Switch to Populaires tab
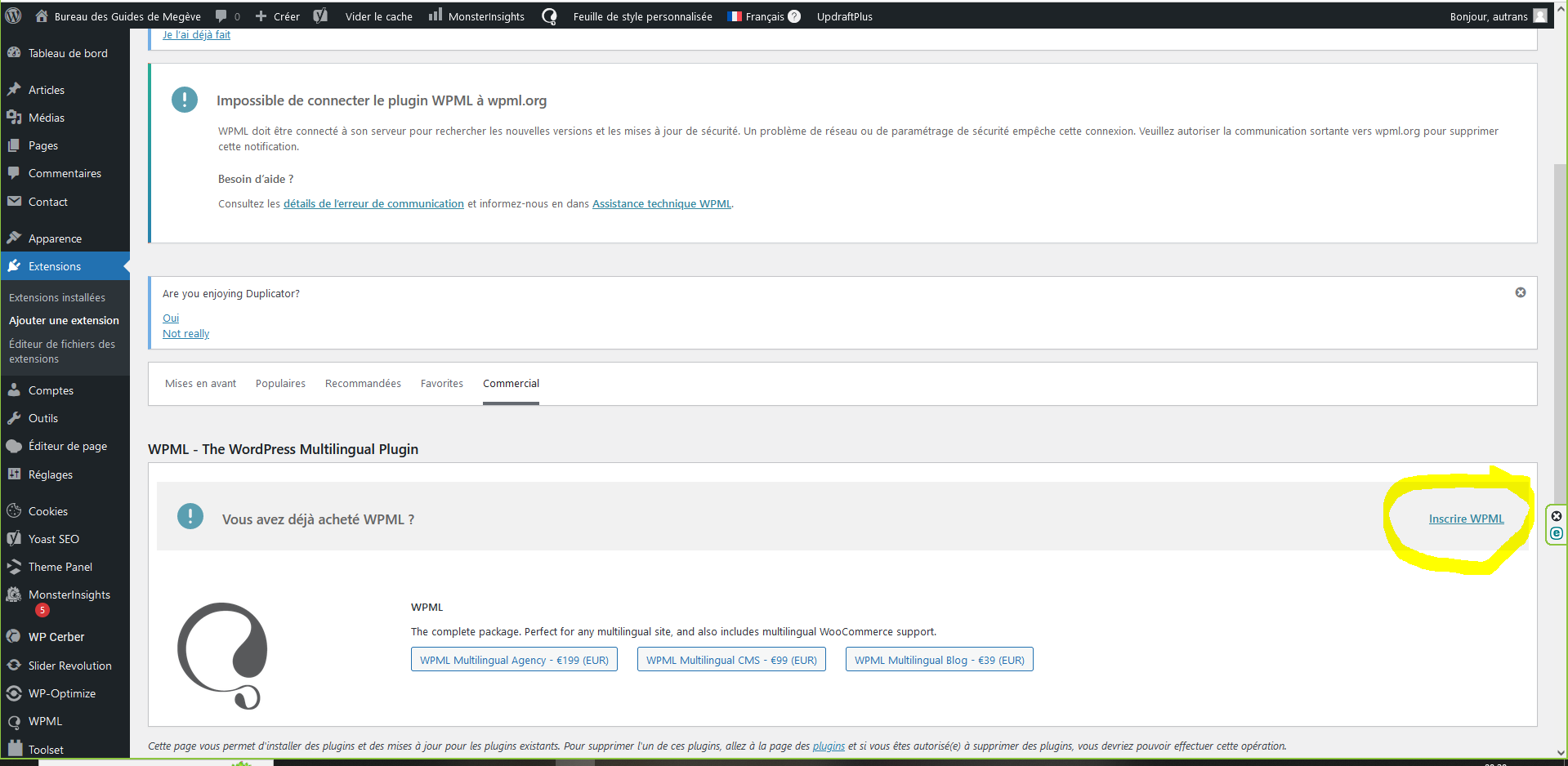Viewport: 1568px width, 766px height. [x=280, y=383]
